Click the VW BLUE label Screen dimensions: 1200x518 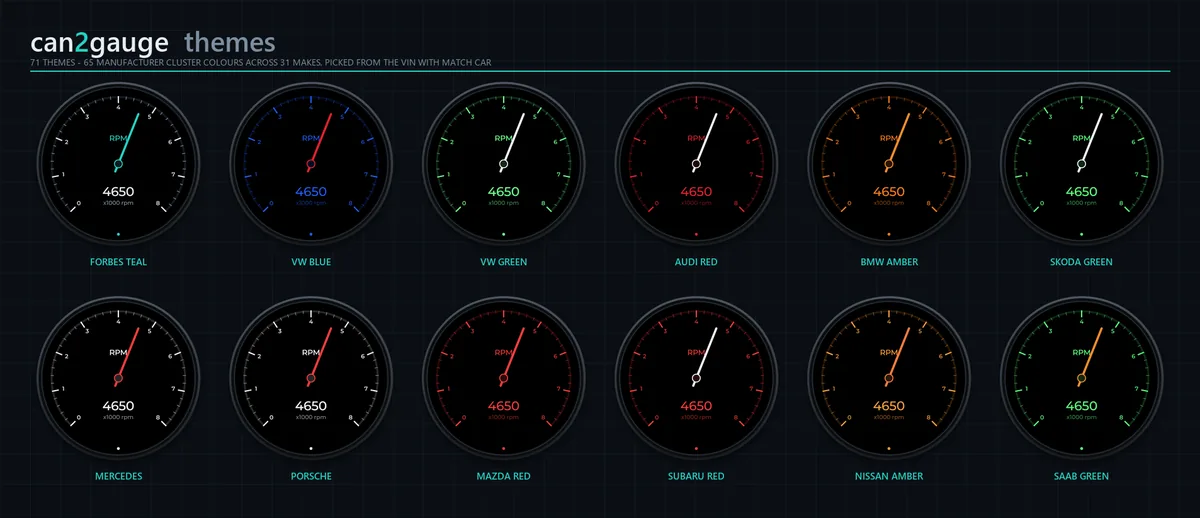[x=311, y=262]
